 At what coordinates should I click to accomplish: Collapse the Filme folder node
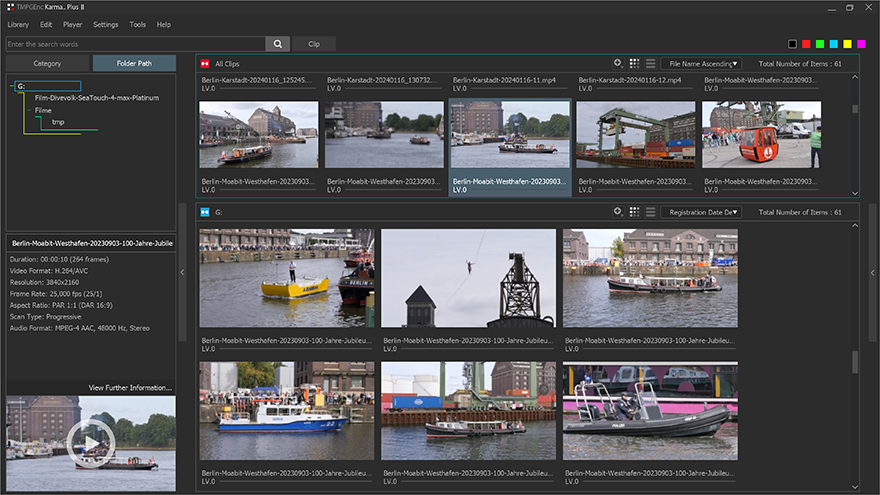[27, 110]
